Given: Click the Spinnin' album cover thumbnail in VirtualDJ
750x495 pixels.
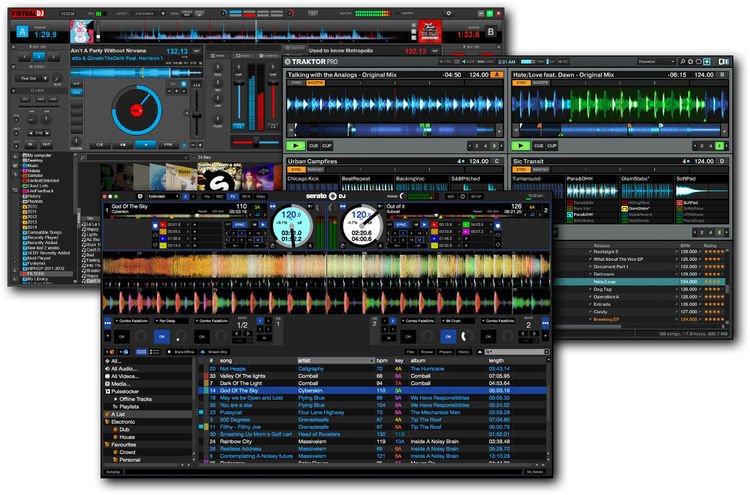Looking at the screenshot, I should (220, 177).
